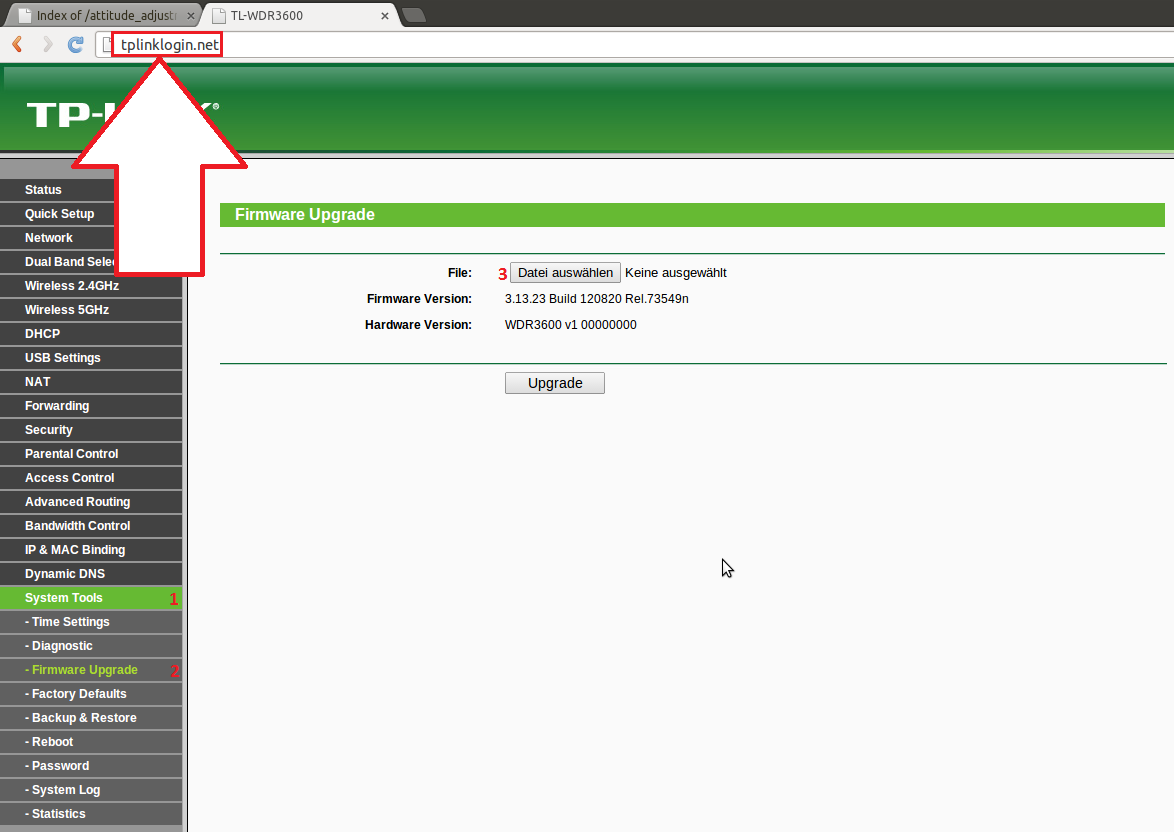Image resolution: width=1174 pixels, height=832 pixels.
Task: Open Statistics submenu
Action: [91, 813]
